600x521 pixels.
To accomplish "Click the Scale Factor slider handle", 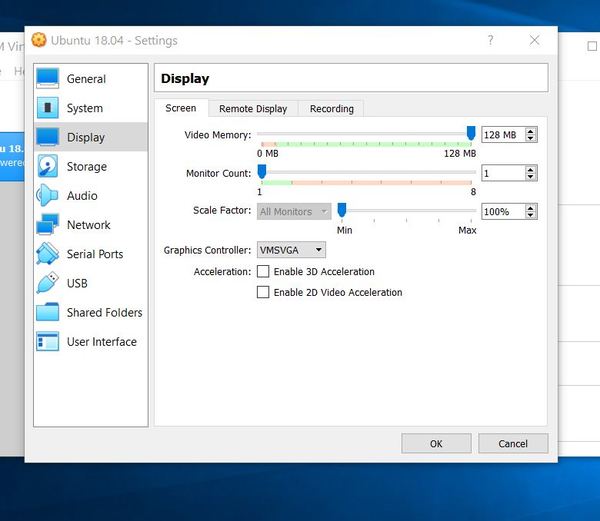I will pos(342,210).
